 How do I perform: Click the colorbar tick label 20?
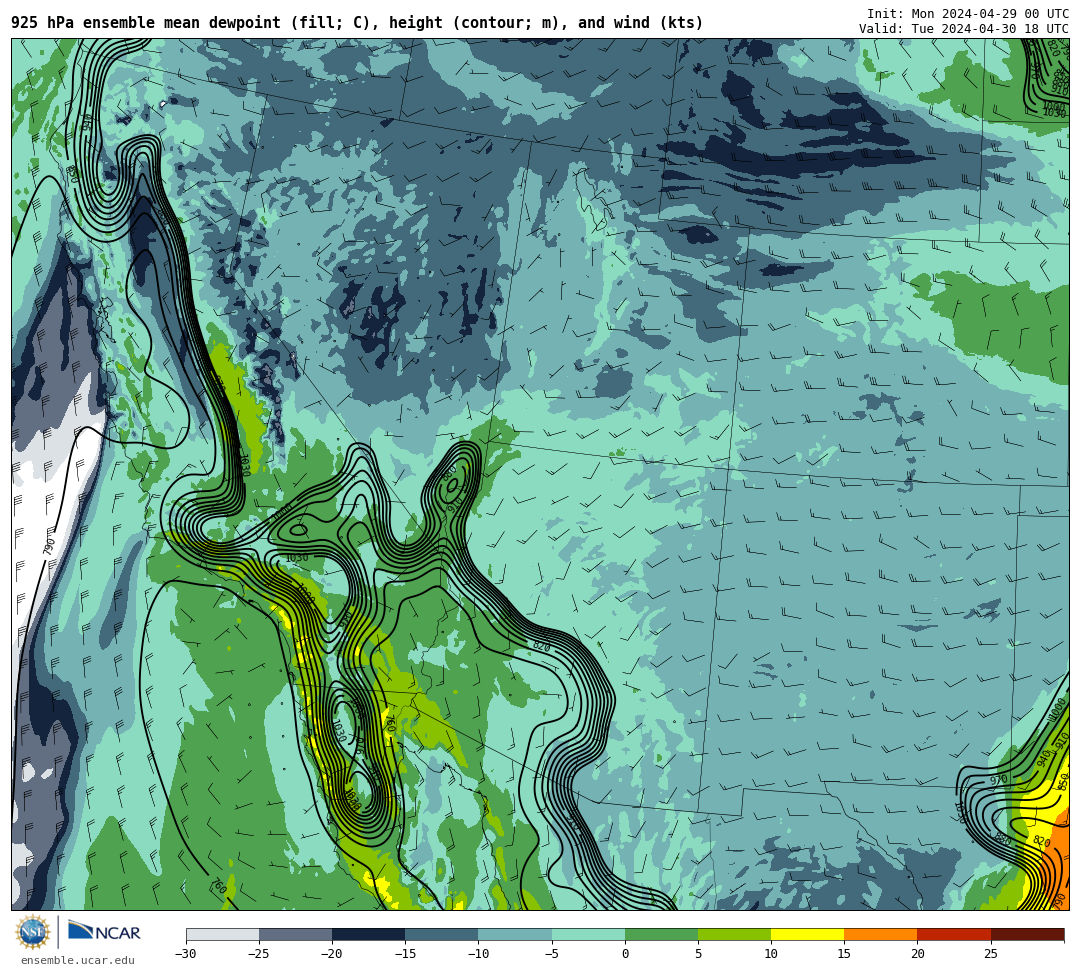pos(917,954)
